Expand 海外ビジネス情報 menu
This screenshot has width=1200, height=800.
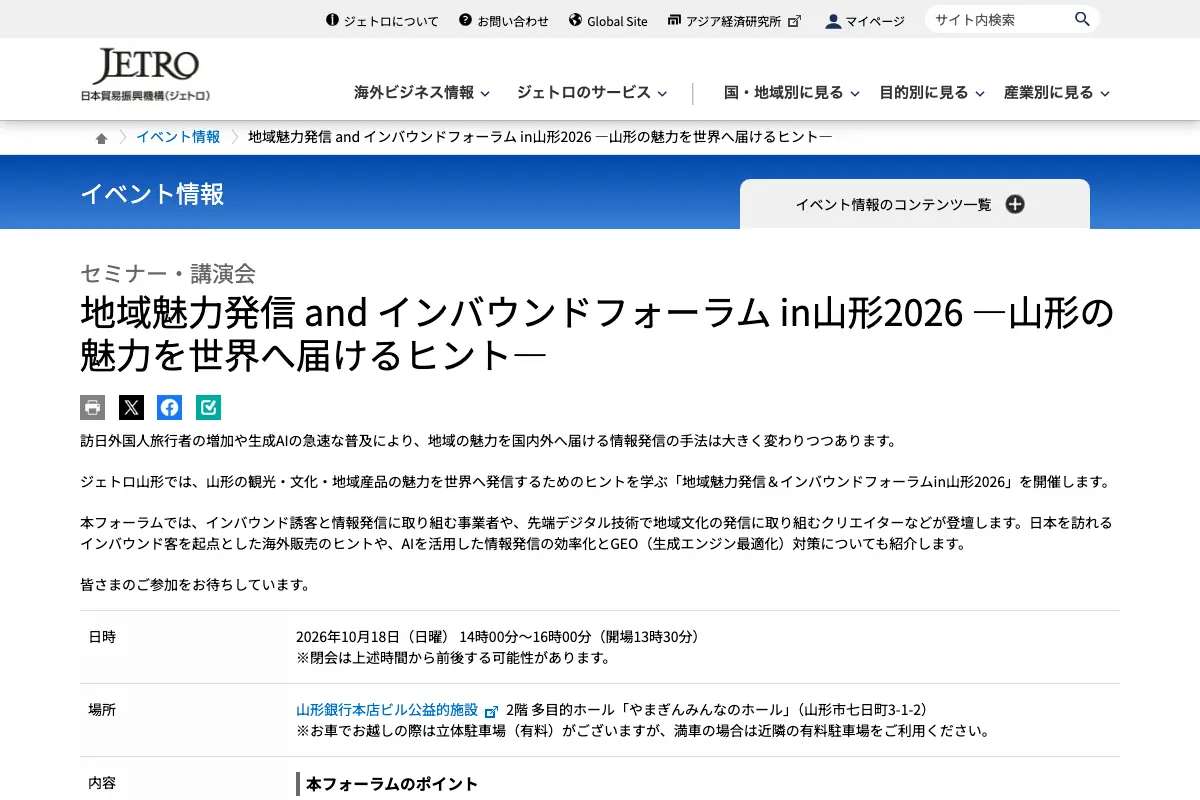point(422,92)
